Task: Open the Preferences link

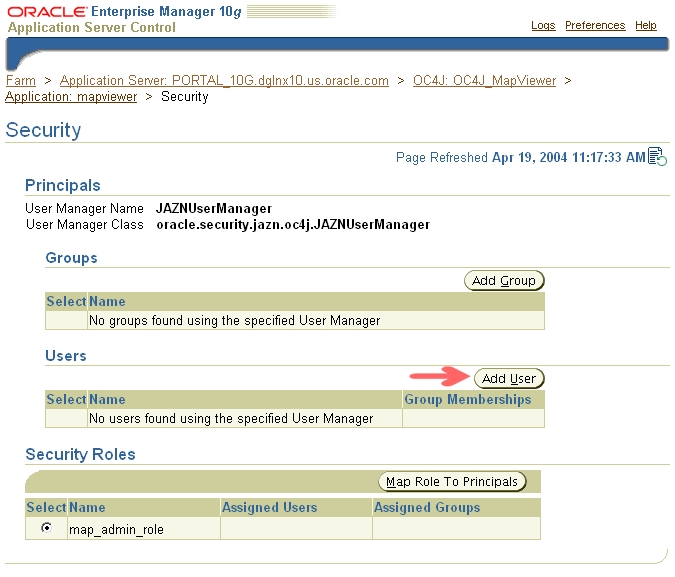Action: pos(595,25)
